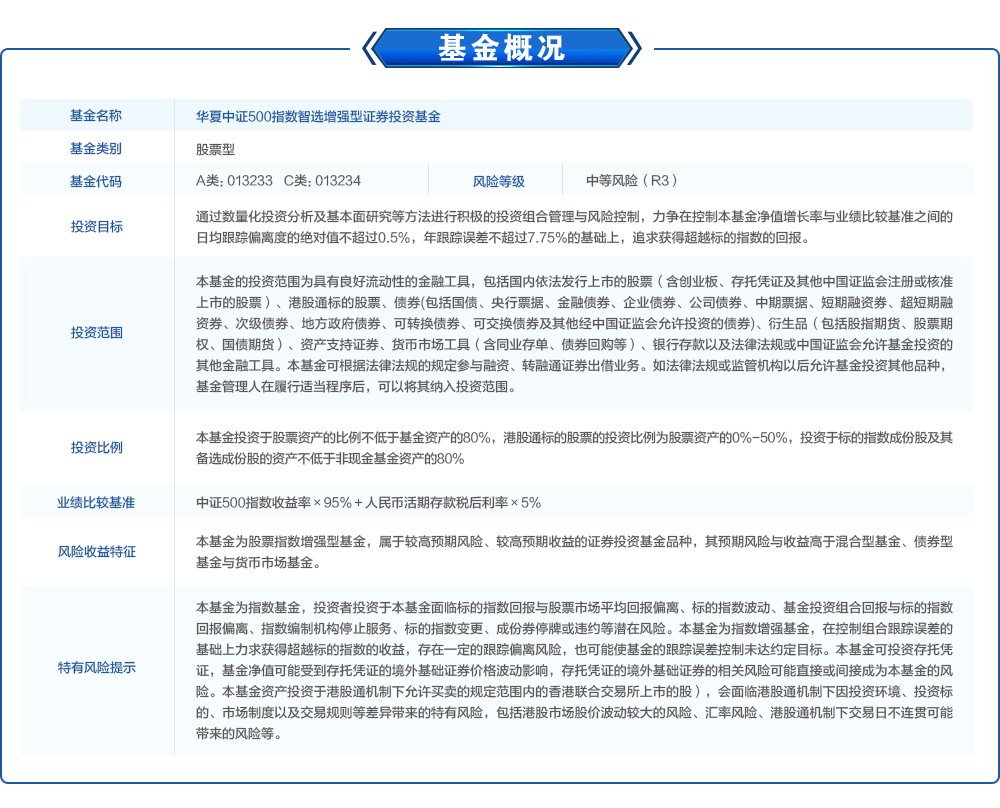Select the 基金名称 row label
This screenshot has height=808, width=1000.
coord(96,116)
